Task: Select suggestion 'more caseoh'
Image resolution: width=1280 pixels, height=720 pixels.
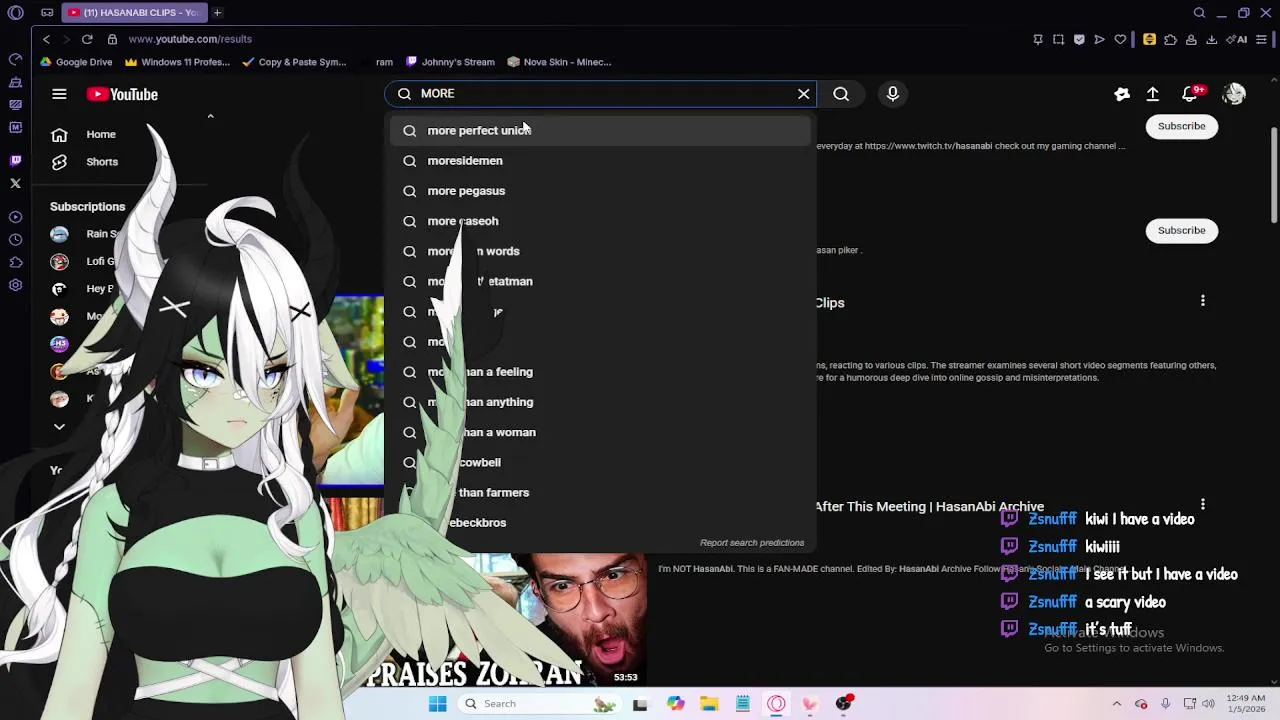Action: [600, 221]
